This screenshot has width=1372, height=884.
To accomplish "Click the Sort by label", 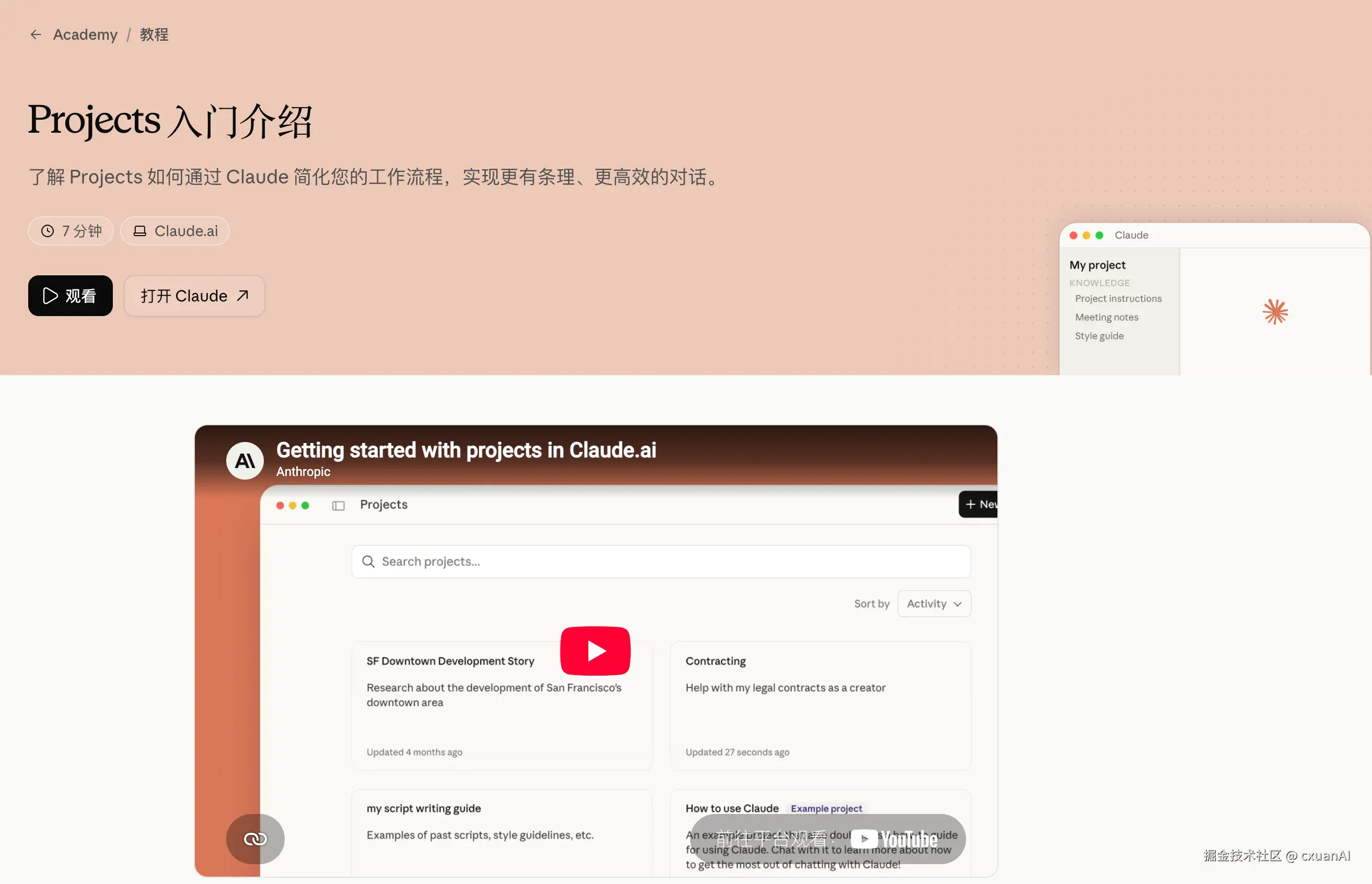I will point(871,603).
